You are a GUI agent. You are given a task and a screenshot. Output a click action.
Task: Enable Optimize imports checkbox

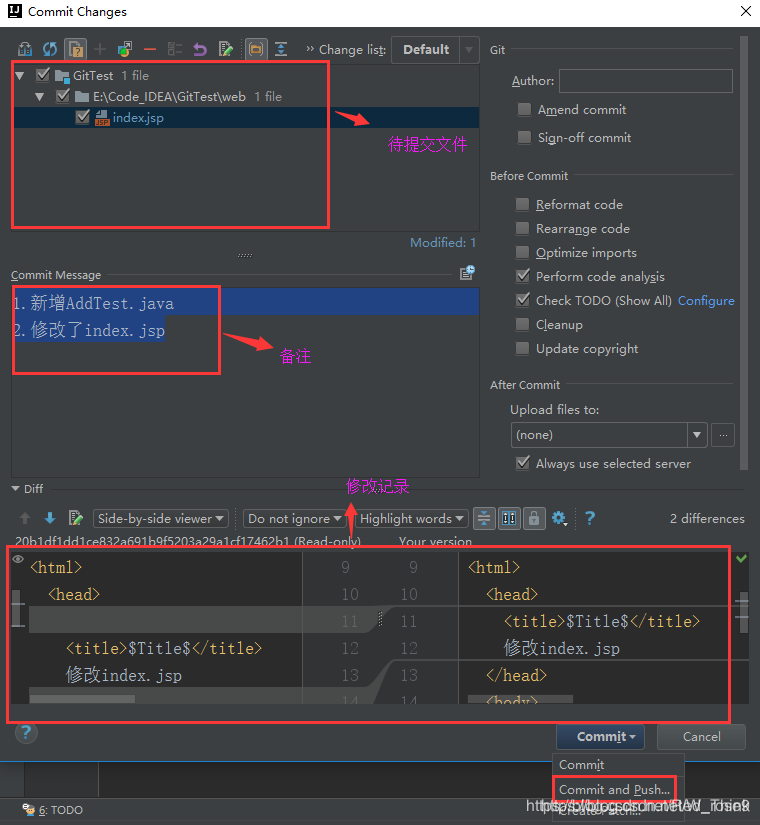[522, 253]
